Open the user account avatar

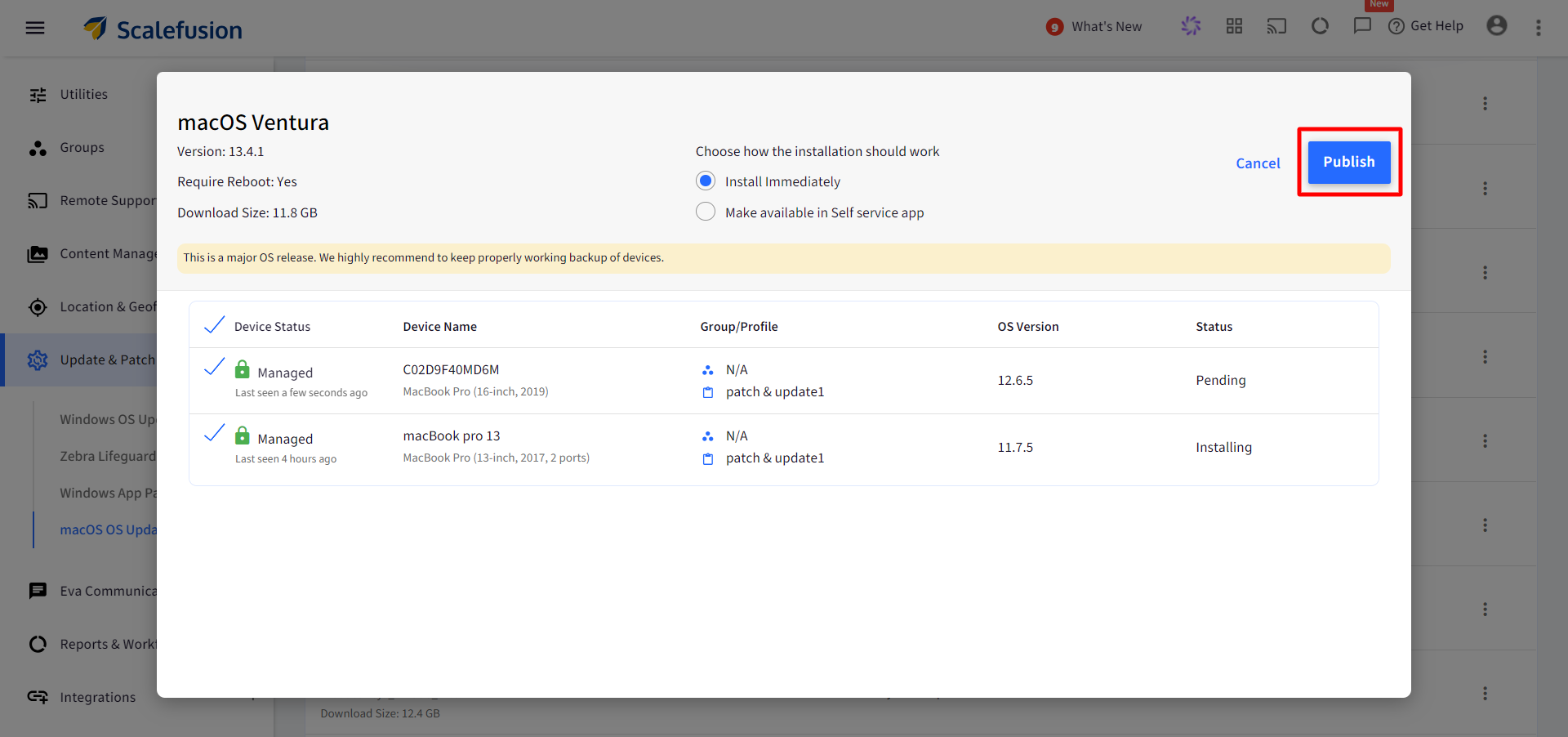click(x=1497, y=26)
